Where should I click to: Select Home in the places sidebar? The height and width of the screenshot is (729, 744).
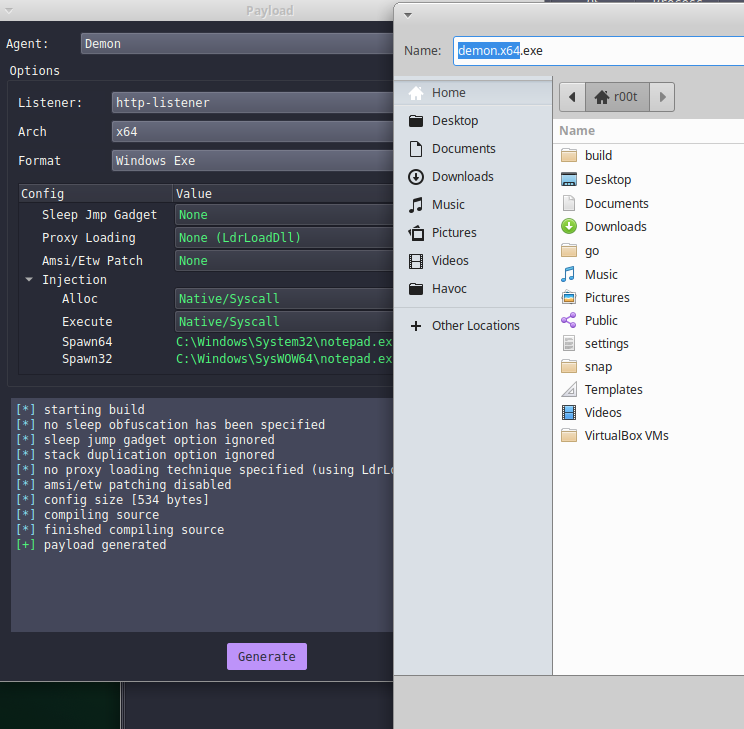click(473, 93)
